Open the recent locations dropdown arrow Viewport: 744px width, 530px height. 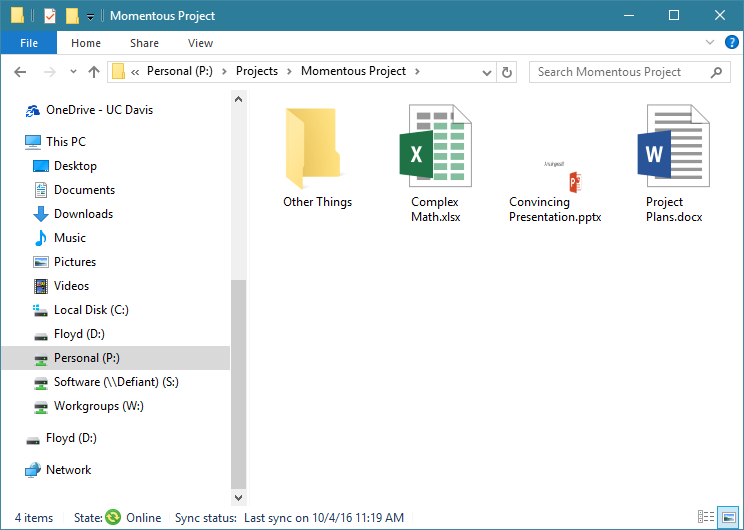tap(73, 72)
